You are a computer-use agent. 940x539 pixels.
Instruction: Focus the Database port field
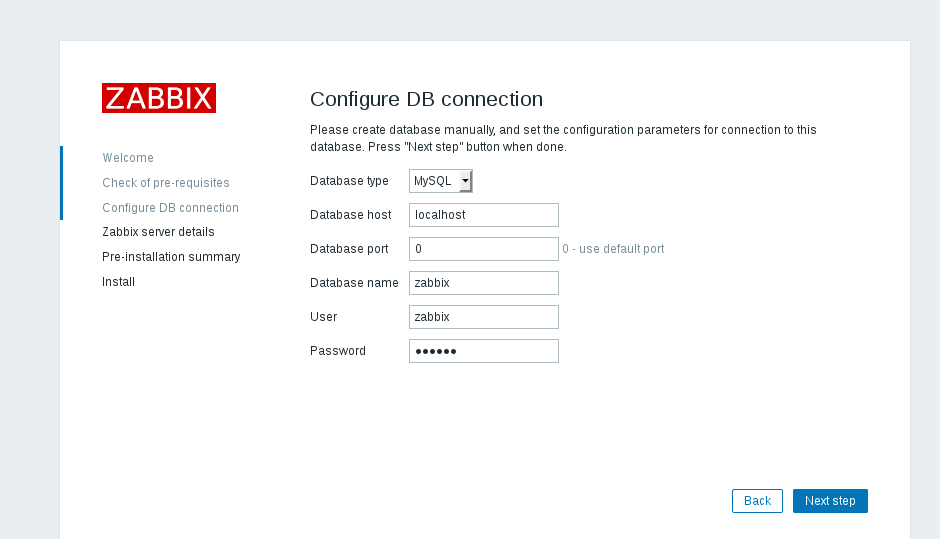pos(484,249)
